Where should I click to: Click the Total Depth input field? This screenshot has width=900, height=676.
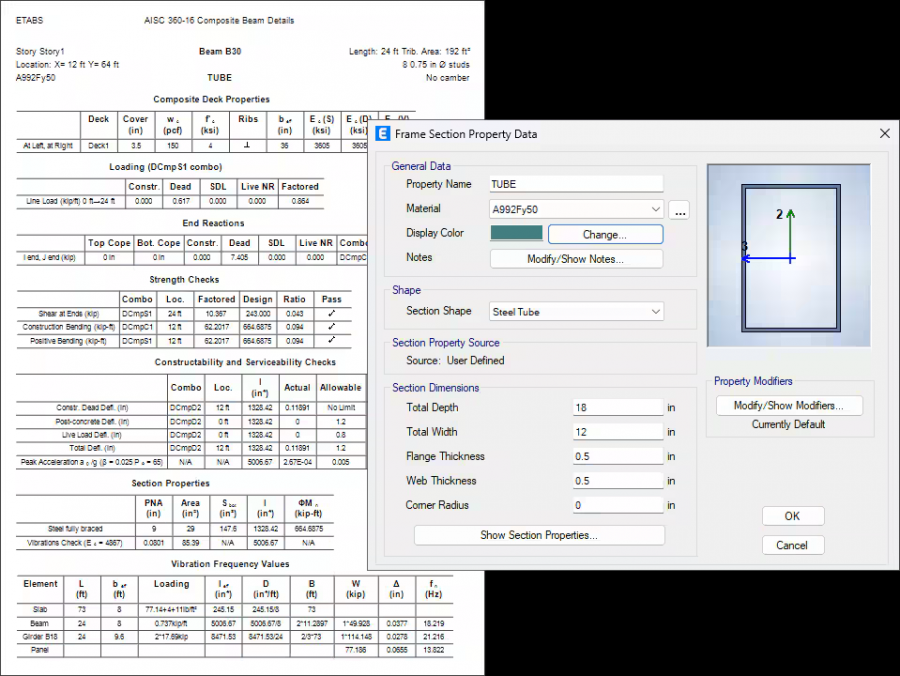point(618,407)
